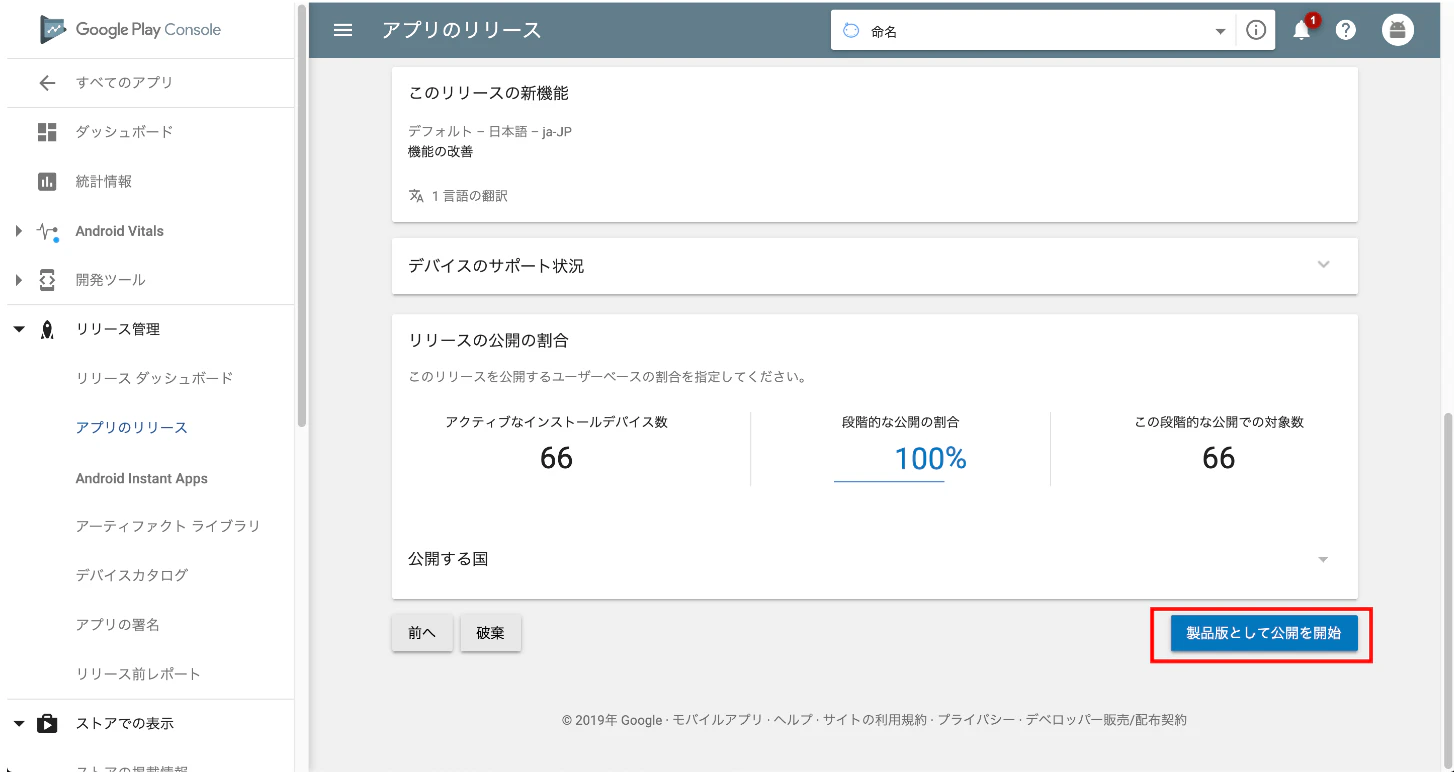Click the 100% rollout percentage field
The width and height of the screenshot is (1454, 778).
click(889, 459)
